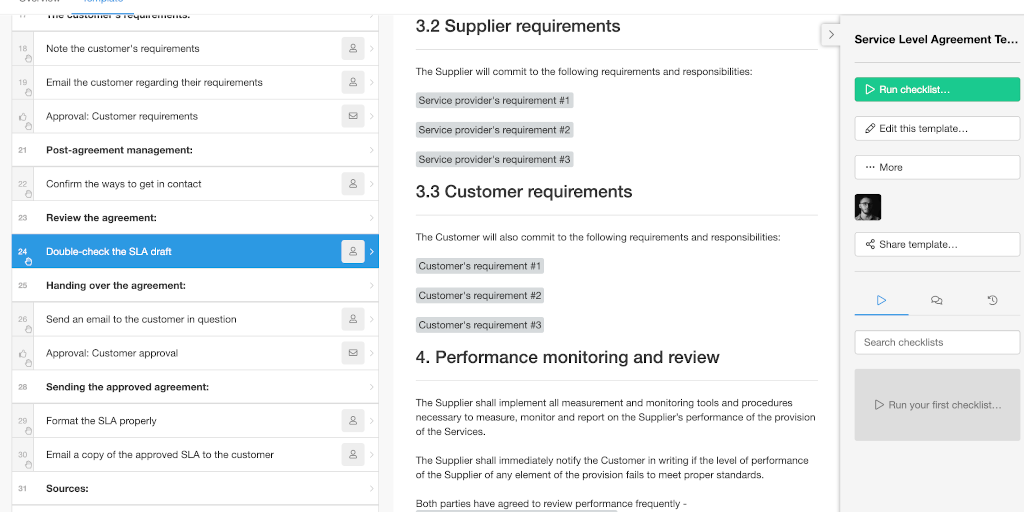Click assignee icon on Note the customer's requirements
Screen dimensions: 1024x512
click(353, 48)
